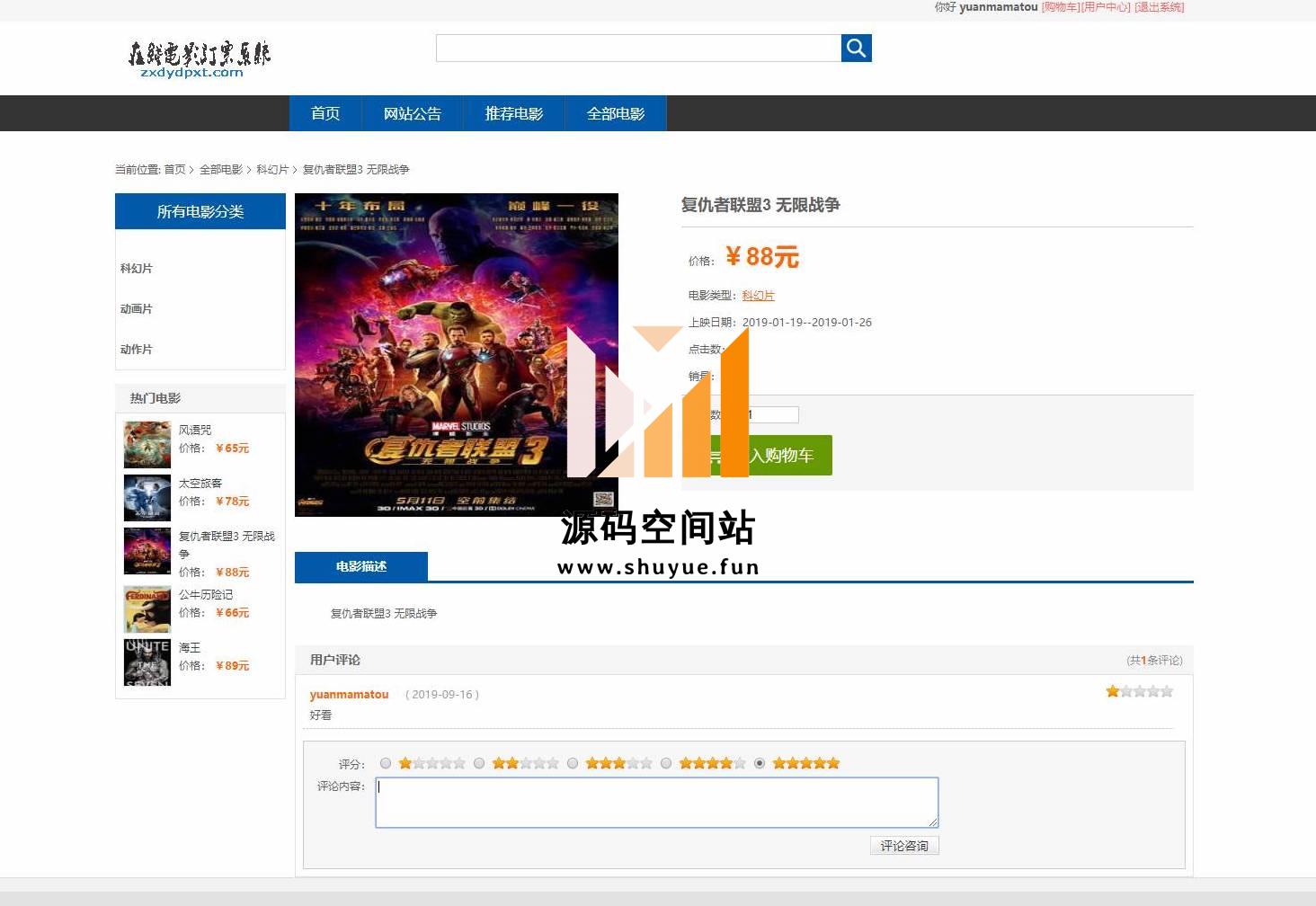
Task: Click the 风语咒 title link
Action: [195, 431]
